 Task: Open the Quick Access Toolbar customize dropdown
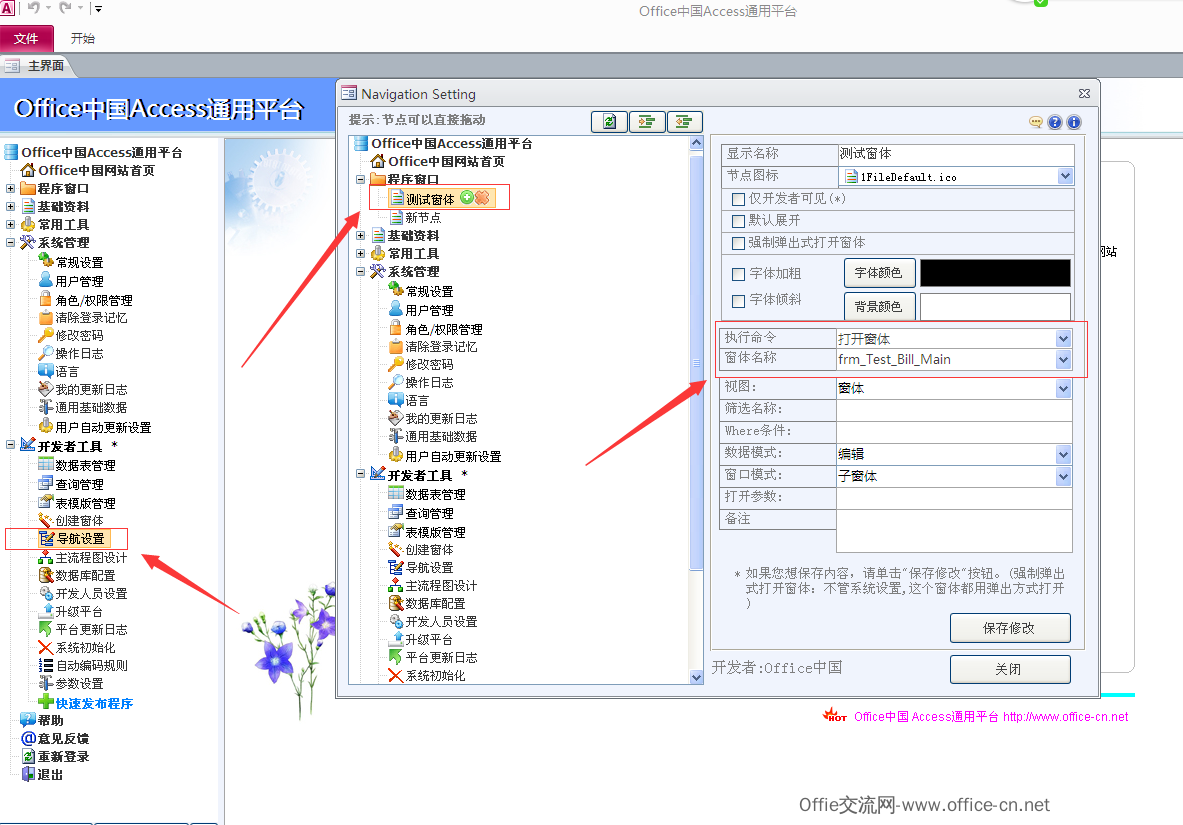tap(98, 8)
